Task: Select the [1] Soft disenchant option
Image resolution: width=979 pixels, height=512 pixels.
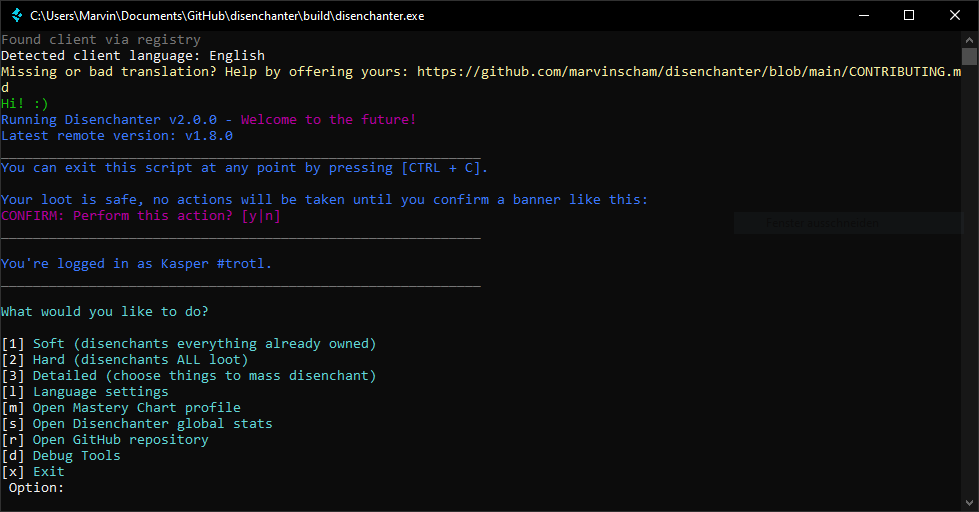Action: pyautogui.click(x=188, y=344)
